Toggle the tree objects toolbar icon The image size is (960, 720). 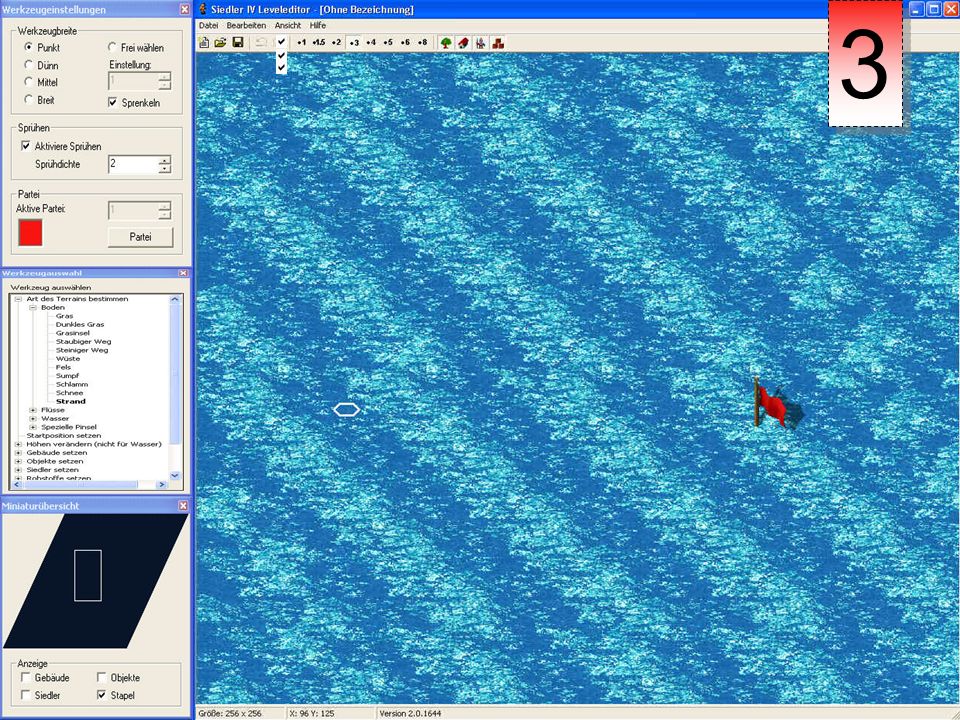(x=446, y=42)
